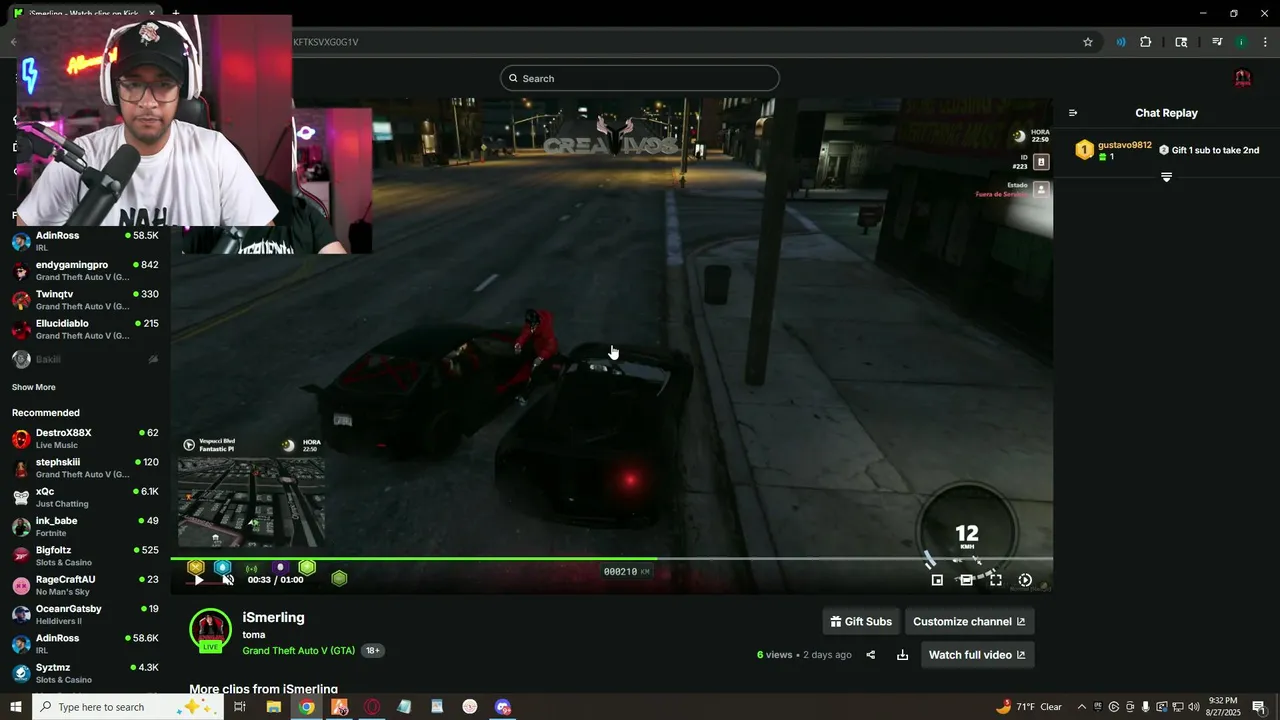Play the clip using the play button
Screen dimensions: 1280x720
[x=198, y=580]
